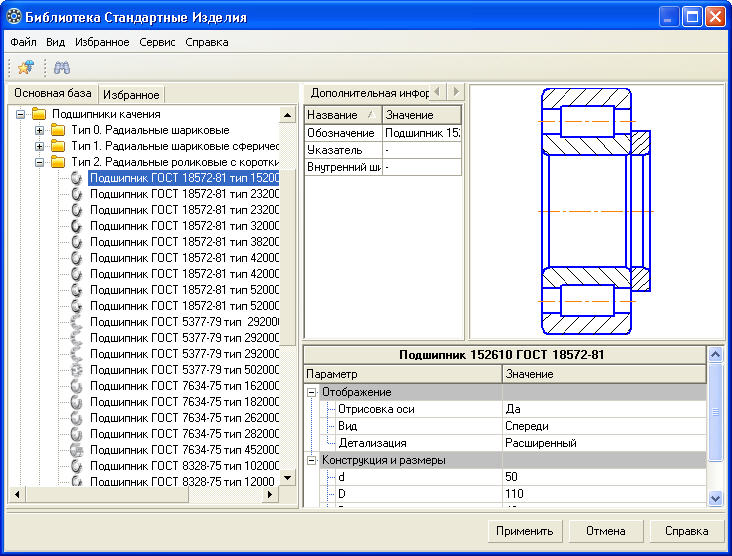Select Подшипник ГОСТ 18572-81 тип 1520 row
Screen dimensions: 732x556
pos(184,178)
